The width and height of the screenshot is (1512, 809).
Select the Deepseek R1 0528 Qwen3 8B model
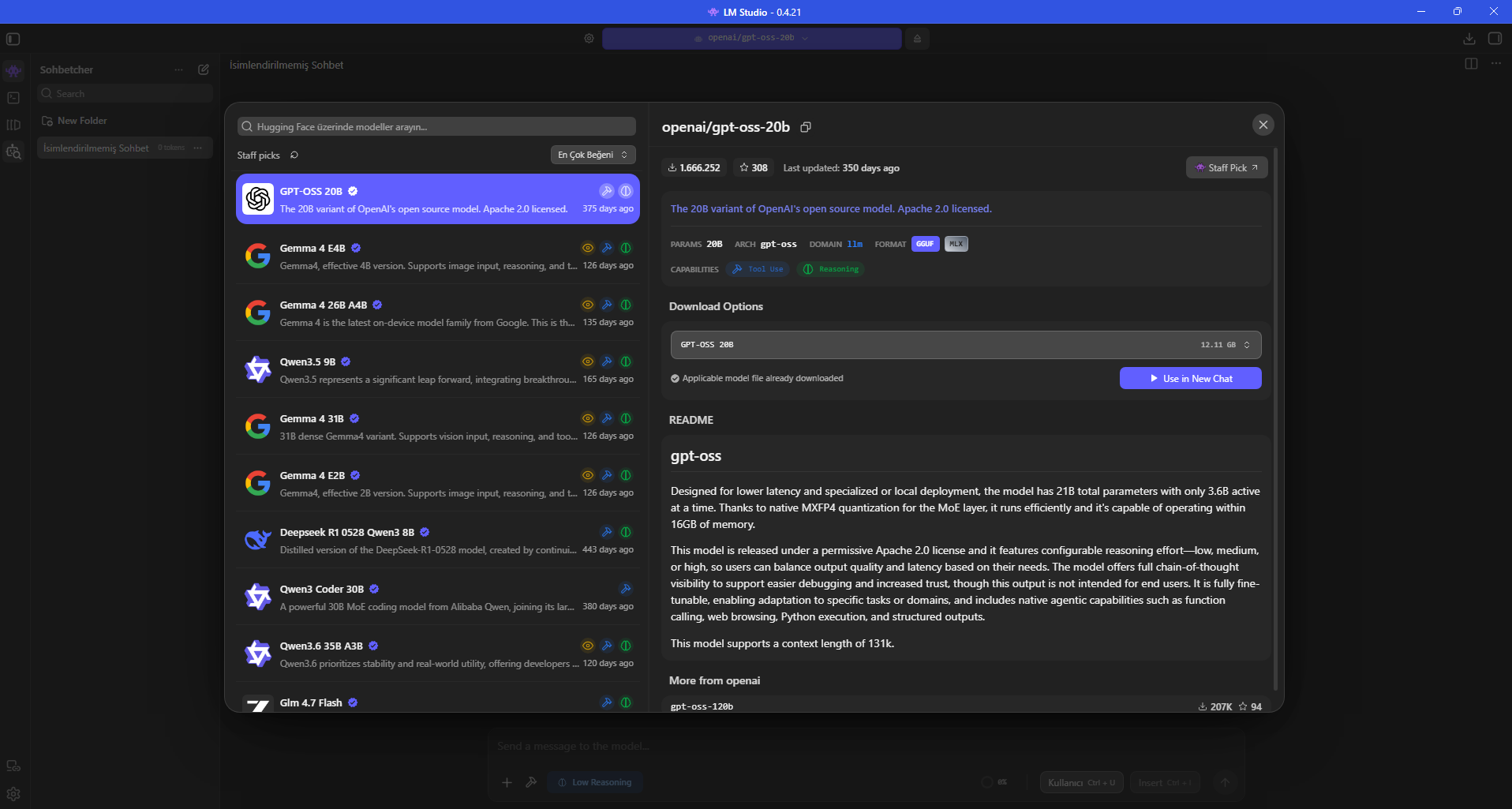(438, 541)
